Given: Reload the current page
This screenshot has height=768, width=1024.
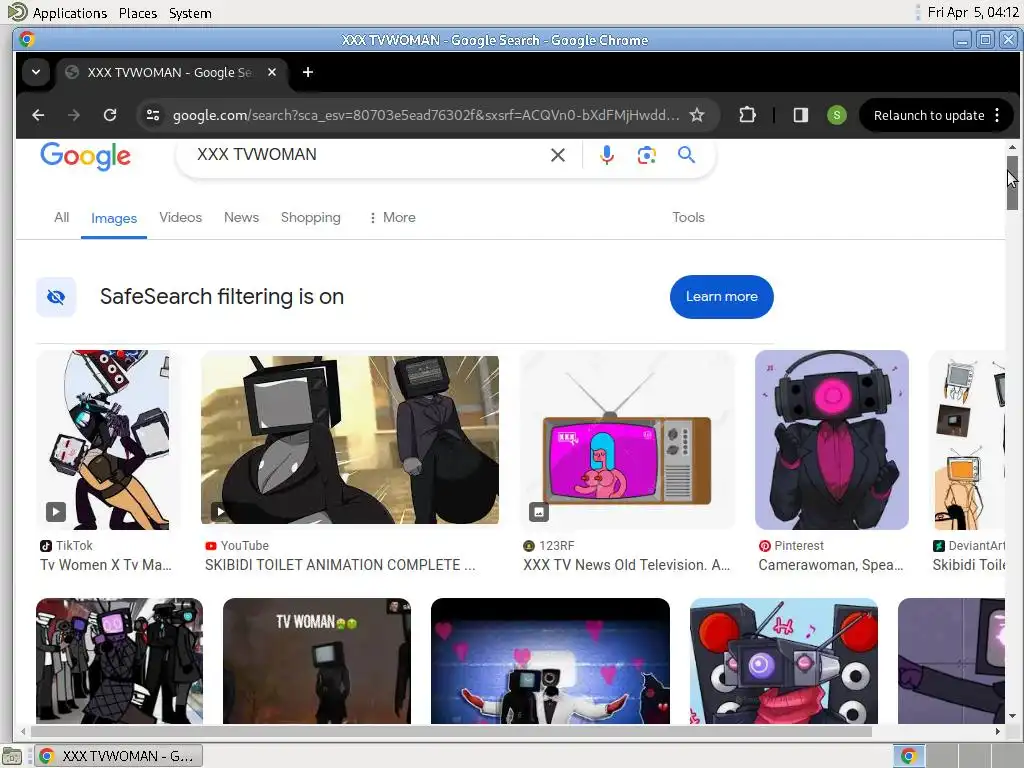Looking at the screenshot, I should pyautogui.click(x=110, y=116).
